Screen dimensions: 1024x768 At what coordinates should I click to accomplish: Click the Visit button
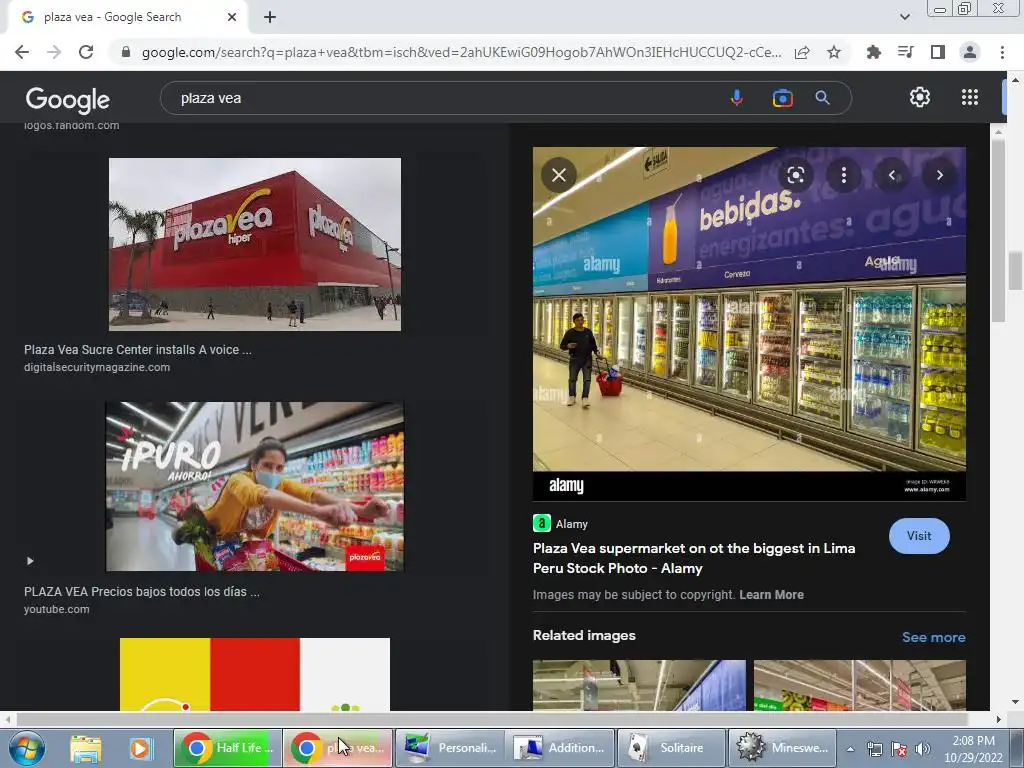[919, 536]
